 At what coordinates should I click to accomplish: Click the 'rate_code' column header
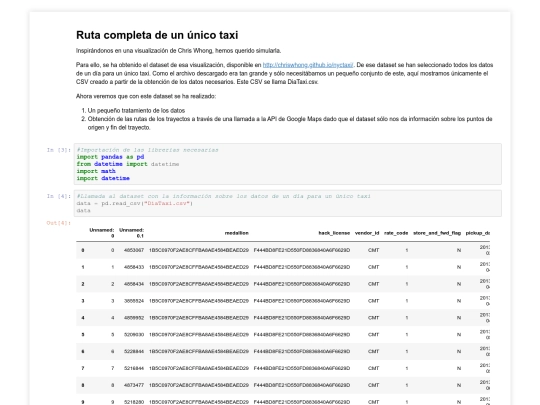coord(396,233)
